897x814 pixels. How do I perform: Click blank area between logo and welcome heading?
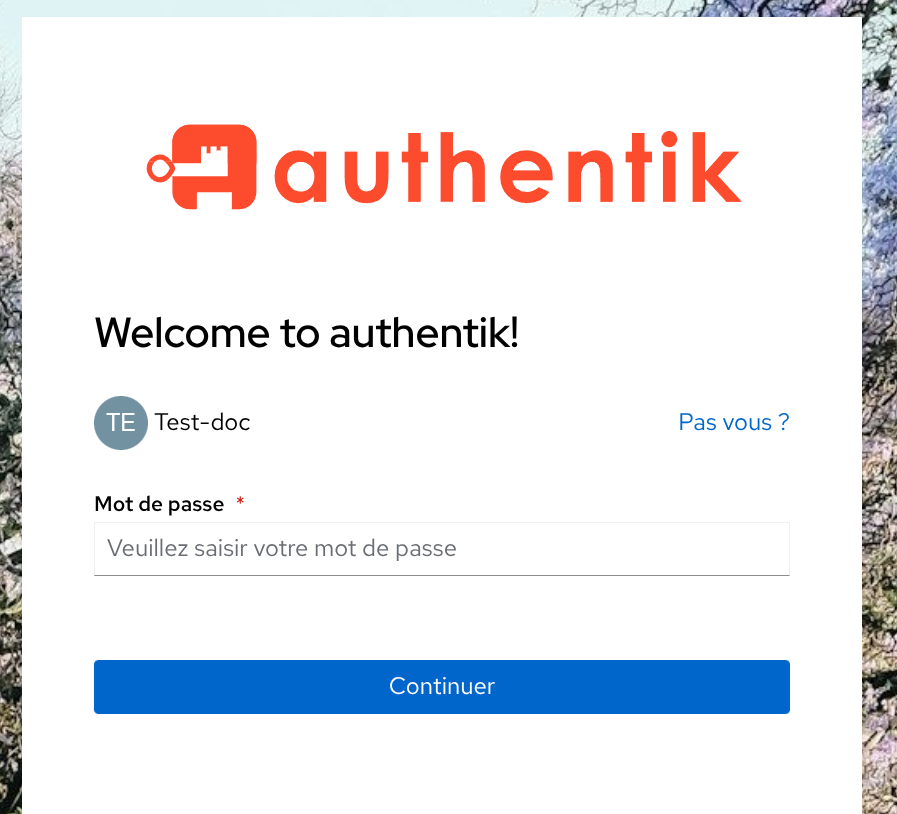pyautogui.click(x=441, y=260)
